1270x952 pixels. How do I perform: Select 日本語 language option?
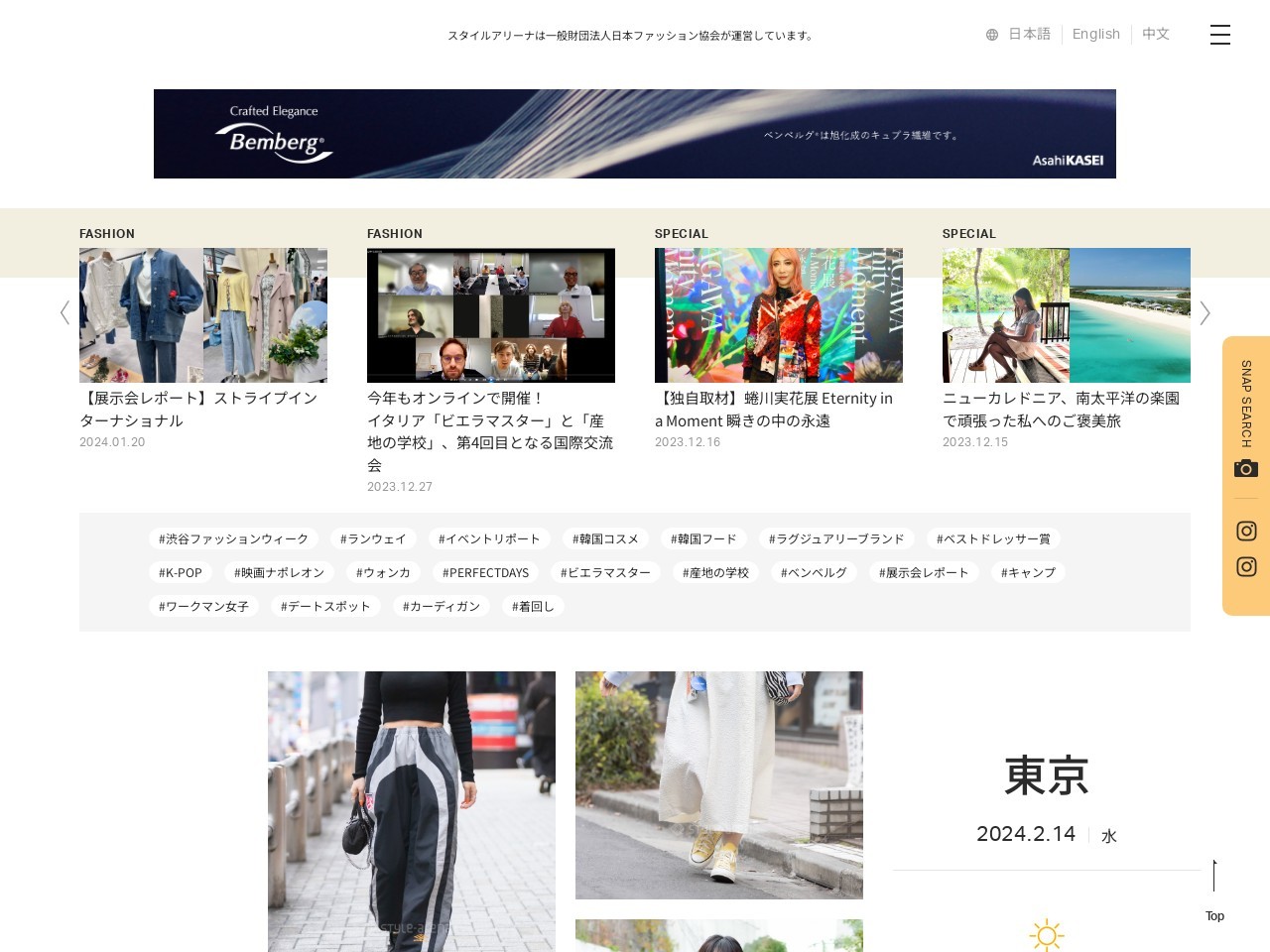coord(1029,34)
